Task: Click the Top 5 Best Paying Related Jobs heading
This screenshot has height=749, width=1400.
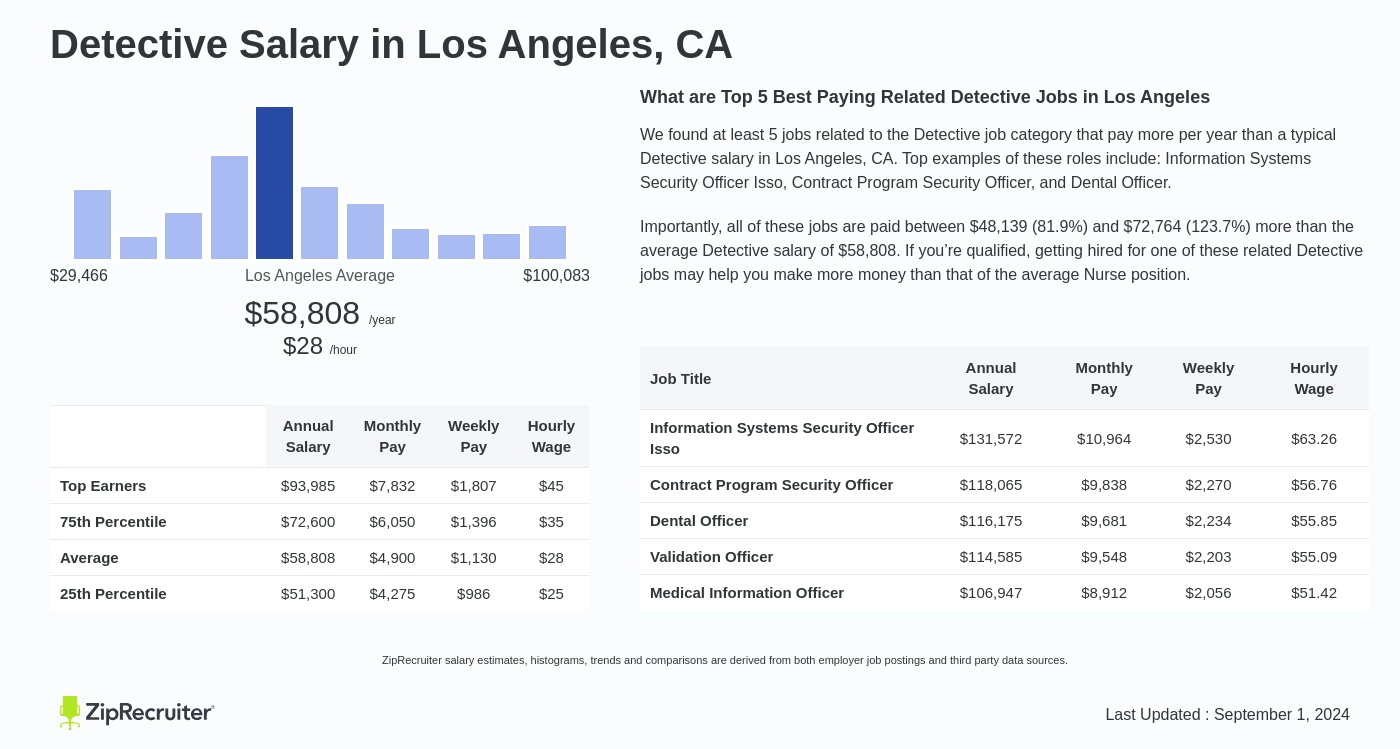Action: 925,97
